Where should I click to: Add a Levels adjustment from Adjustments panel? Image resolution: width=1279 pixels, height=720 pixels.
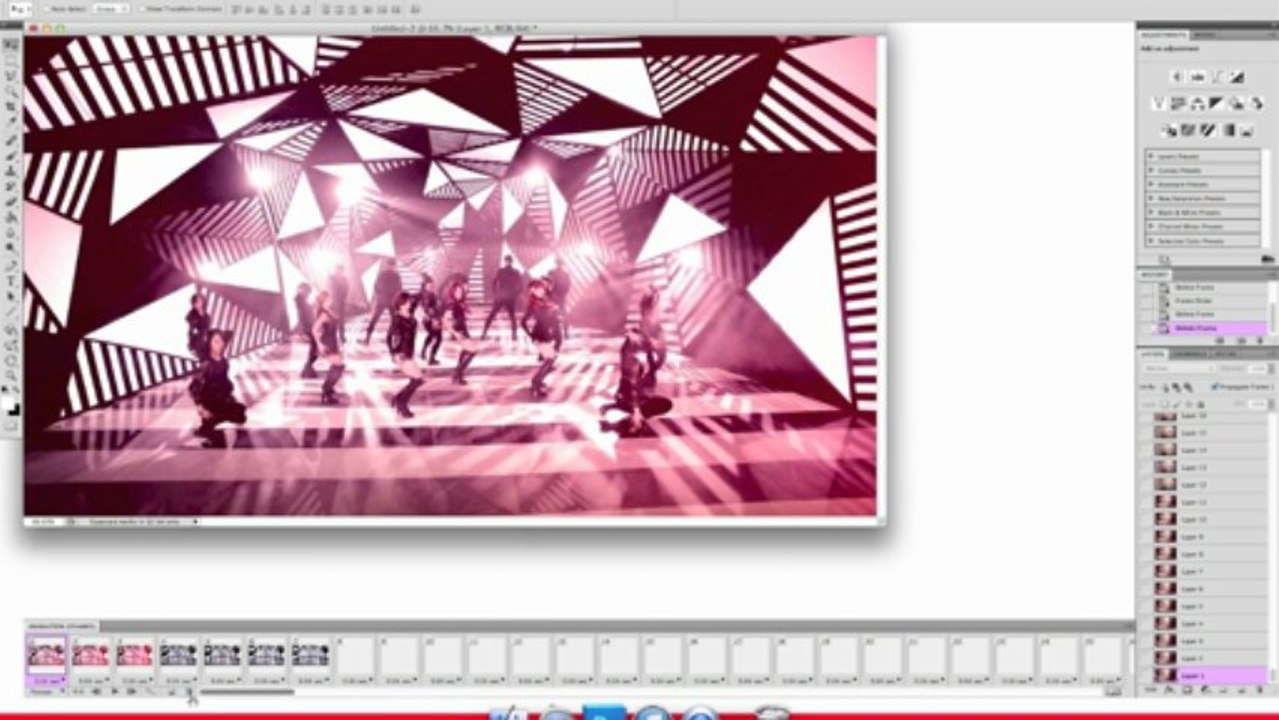coord(1198,77)
